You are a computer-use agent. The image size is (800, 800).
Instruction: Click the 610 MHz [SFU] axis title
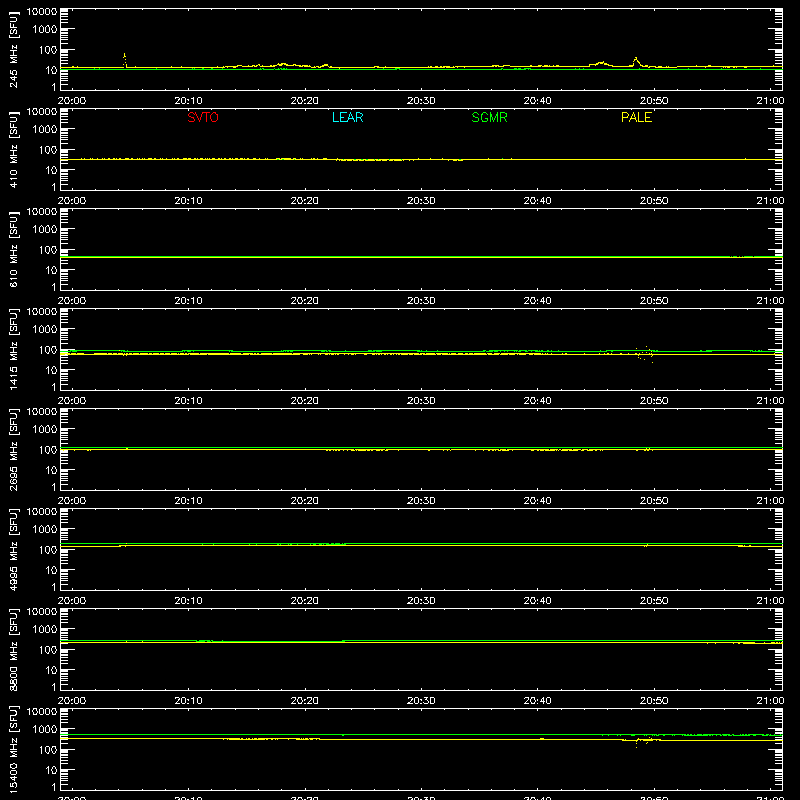[x=14, y=249]
